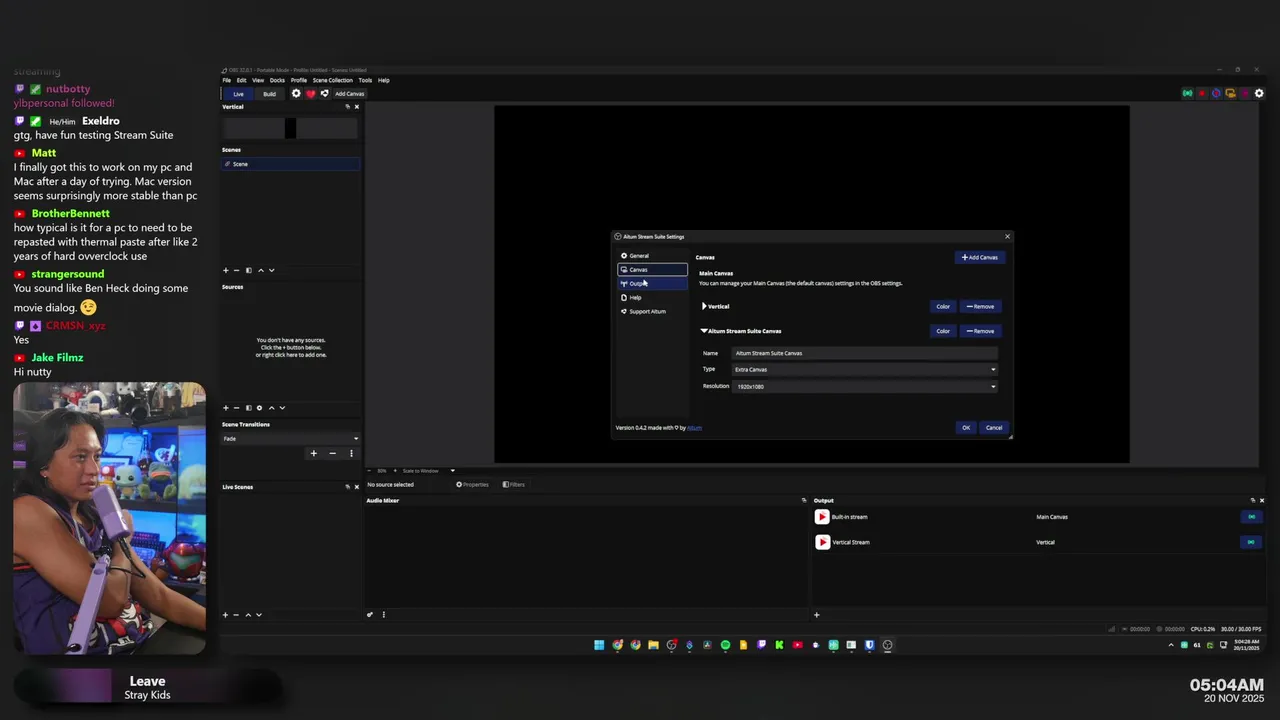The height and width of the screenshot is (720, 1280).
Task: Select Support Aitum in settings sidebar
Action: point(652,312)
